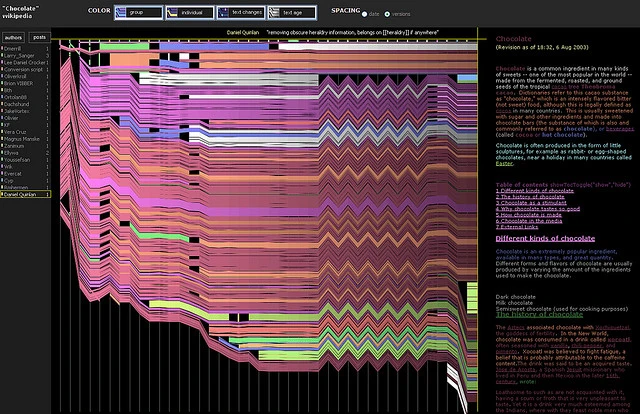Select author Magnus Manske

pyautogui.click(x=25, y=139)
